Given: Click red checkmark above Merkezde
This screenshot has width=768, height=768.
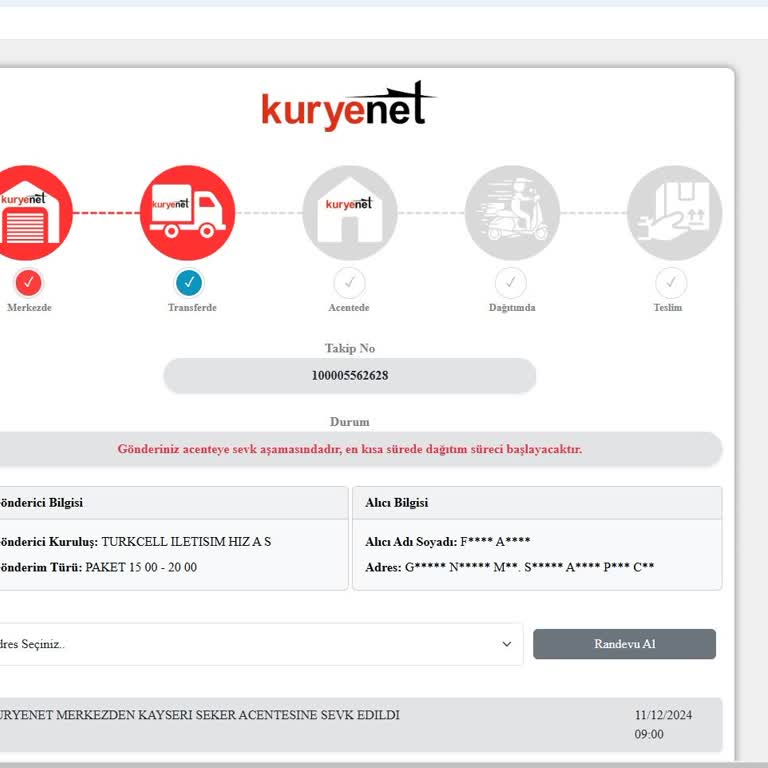Looking at the screenshot, I should 29,283.
